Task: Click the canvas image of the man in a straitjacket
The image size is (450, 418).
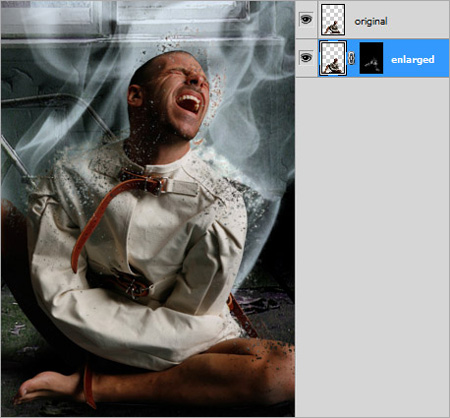Action: coord(148,209)
